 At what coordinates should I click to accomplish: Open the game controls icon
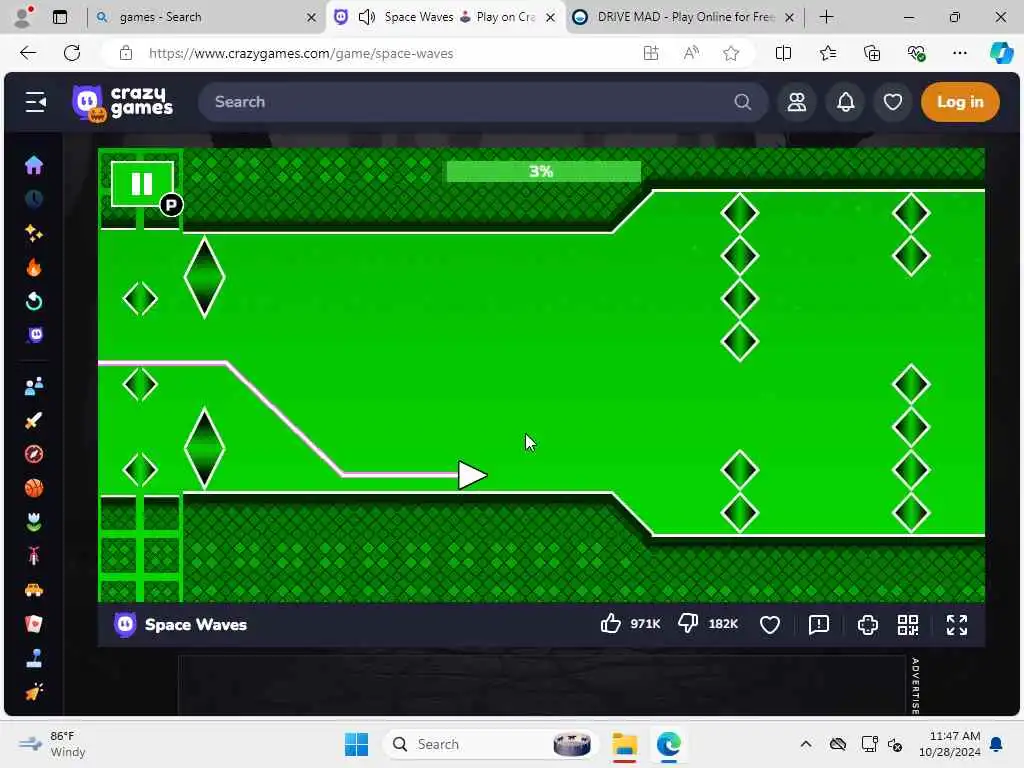pos(867,625)
